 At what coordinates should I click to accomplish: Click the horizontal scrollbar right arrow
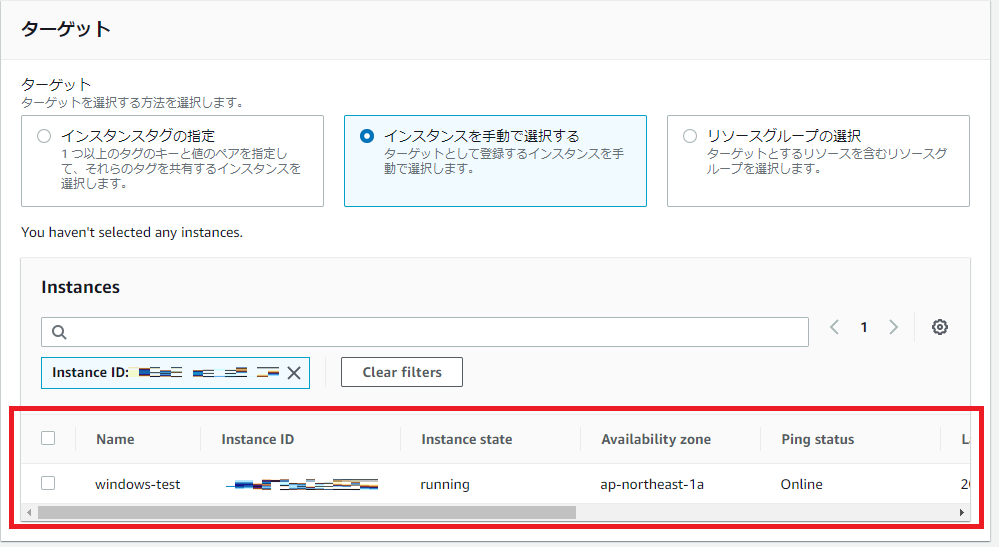(962, 513)
